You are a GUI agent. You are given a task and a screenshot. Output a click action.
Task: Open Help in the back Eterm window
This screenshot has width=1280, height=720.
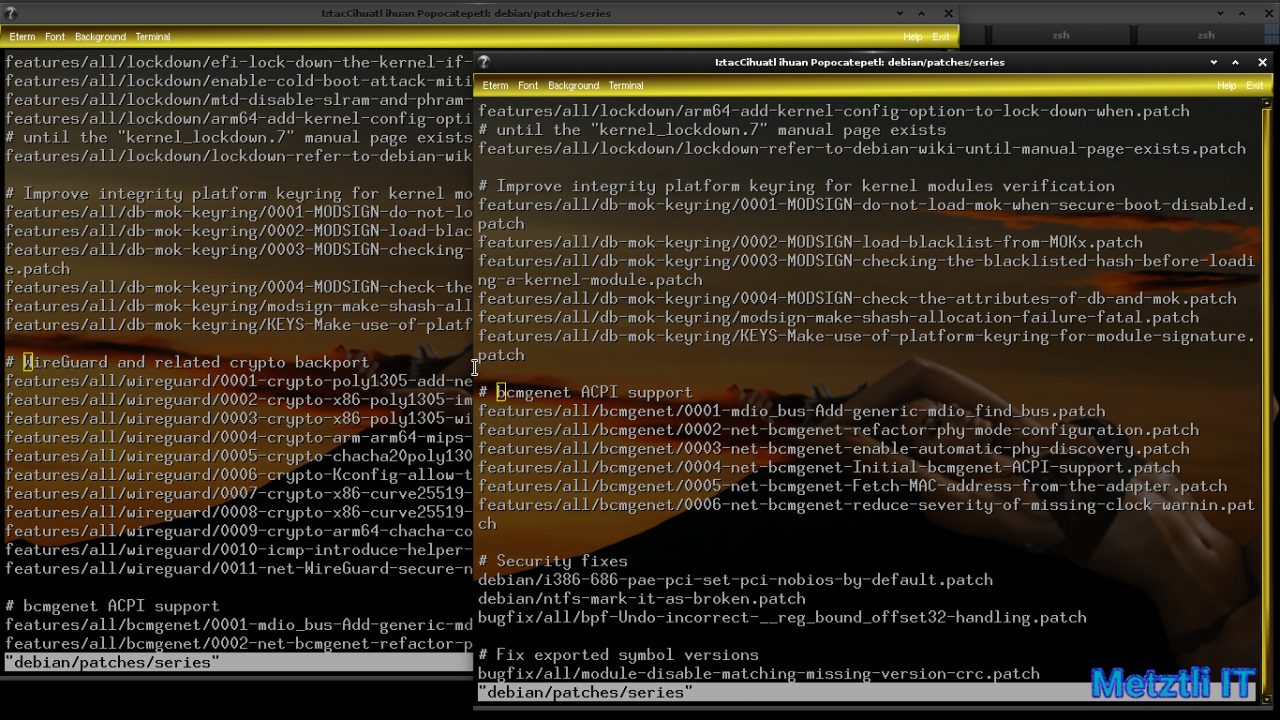point(912,37)
